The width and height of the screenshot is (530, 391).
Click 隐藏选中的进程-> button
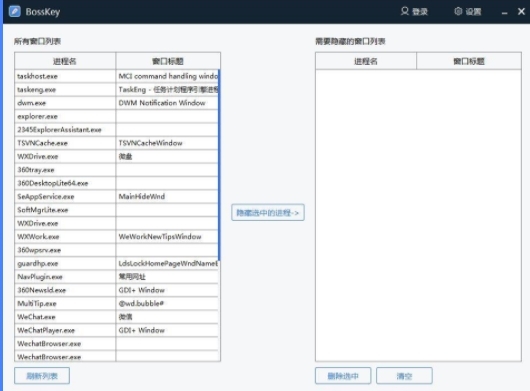click(x=268, y=213)
